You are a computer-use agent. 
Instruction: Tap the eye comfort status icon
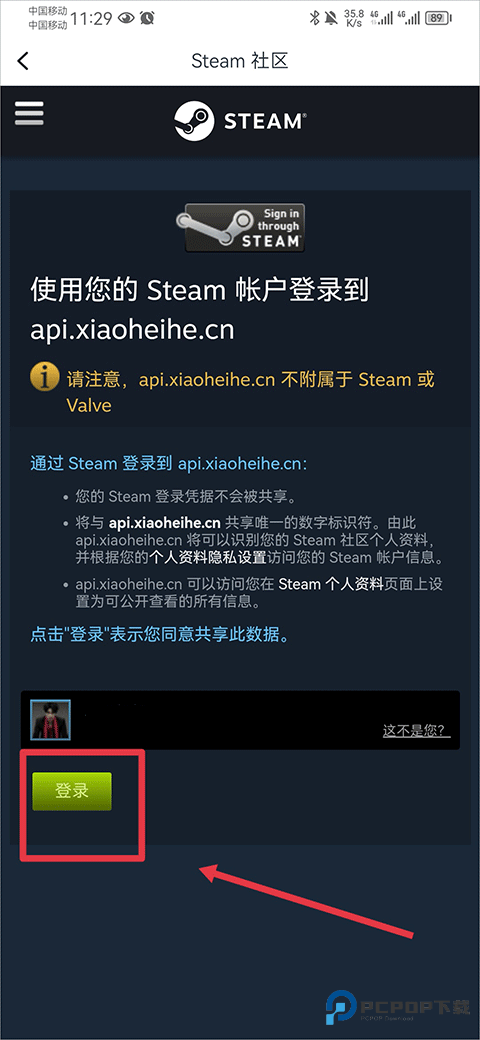126,19
